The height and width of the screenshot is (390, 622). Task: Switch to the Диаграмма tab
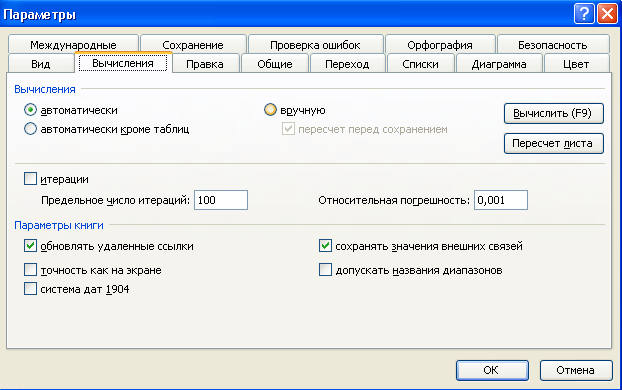coord(499,64)
